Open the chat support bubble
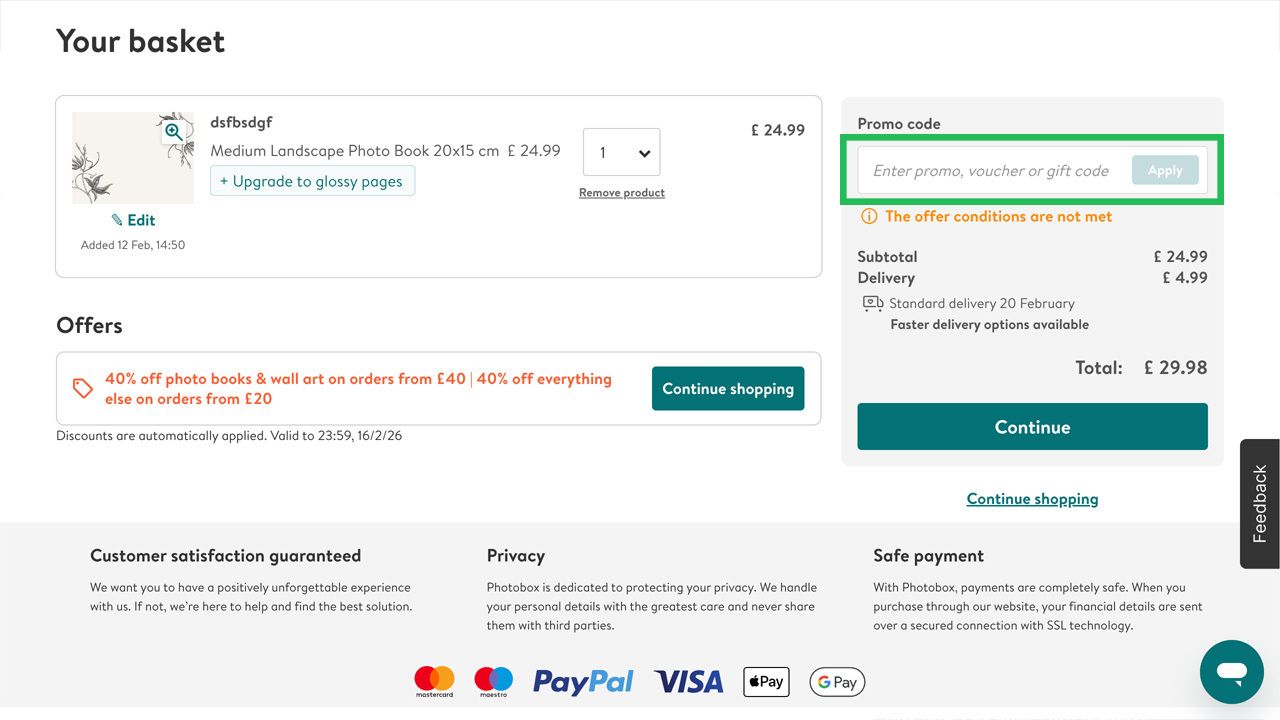 point(1231,671)
